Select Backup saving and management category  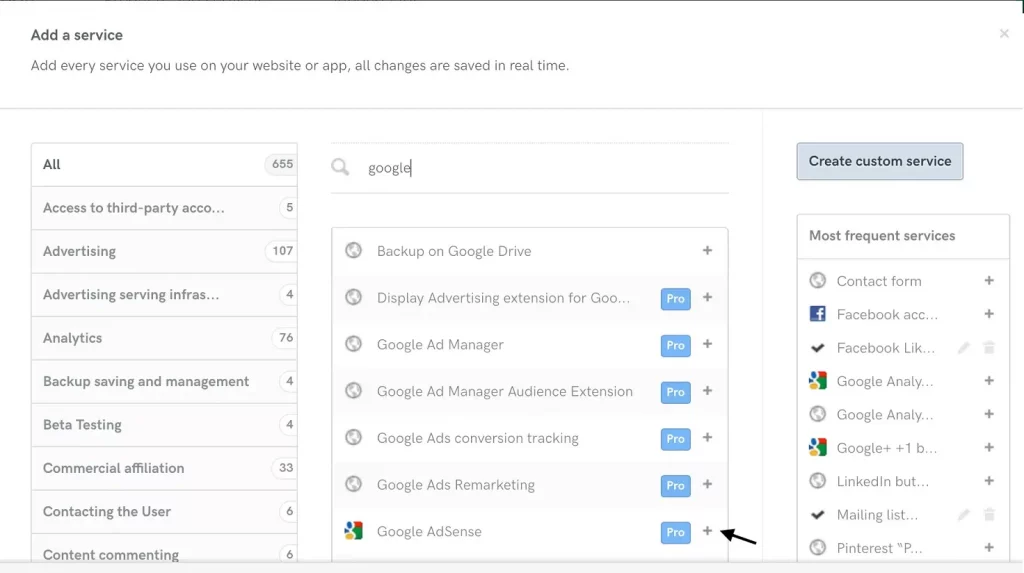tap(164, 382)
